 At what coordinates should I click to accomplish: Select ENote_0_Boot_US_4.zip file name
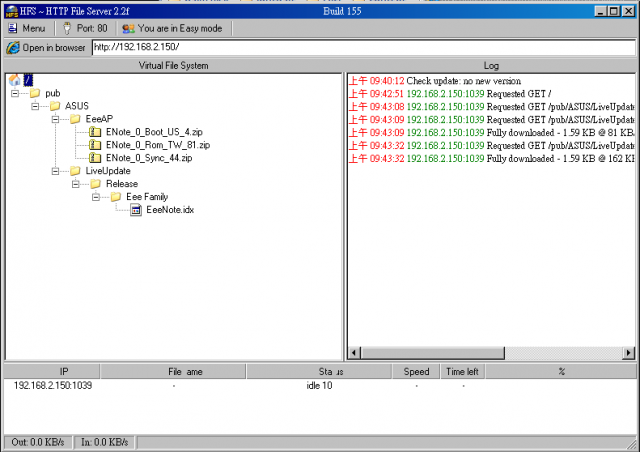[154, 132]
